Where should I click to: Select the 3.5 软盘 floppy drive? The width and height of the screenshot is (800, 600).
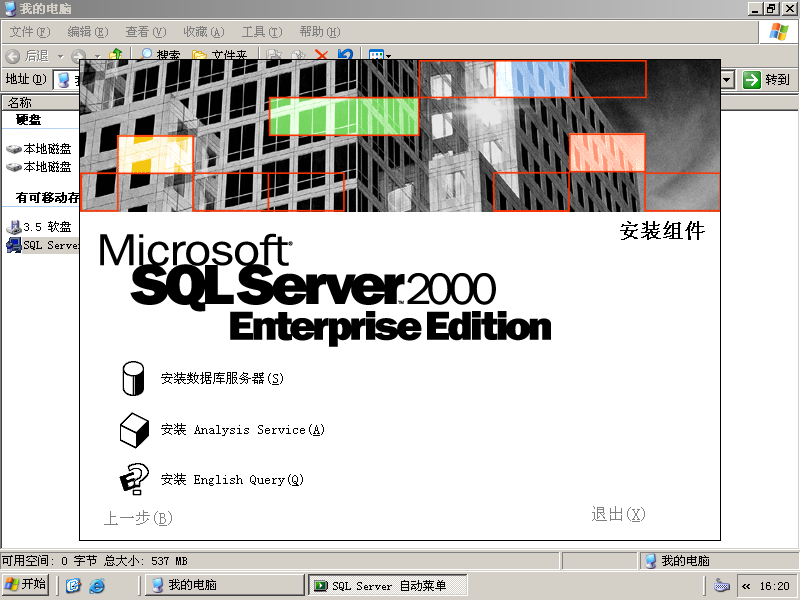pyautogui.click(x=39, y=227)
